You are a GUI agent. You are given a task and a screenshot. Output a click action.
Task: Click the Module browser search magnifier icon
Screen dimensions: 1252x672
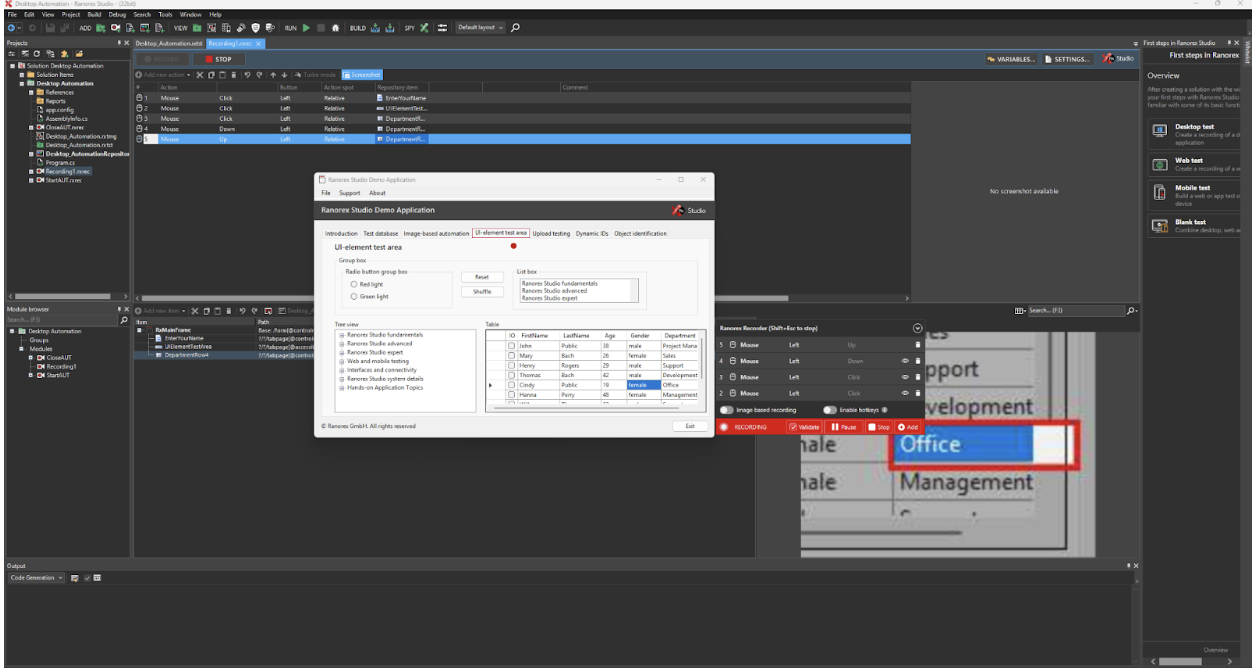point(124,320)
